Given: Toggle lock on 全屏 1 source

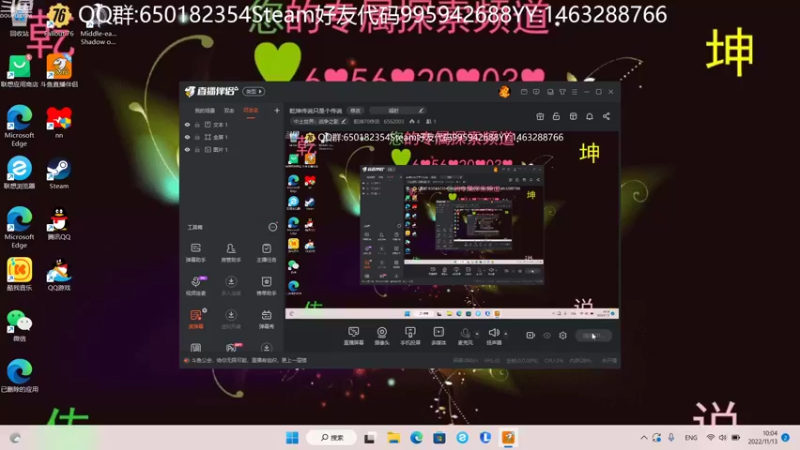Looking at the screenshot, I should 197,137.
